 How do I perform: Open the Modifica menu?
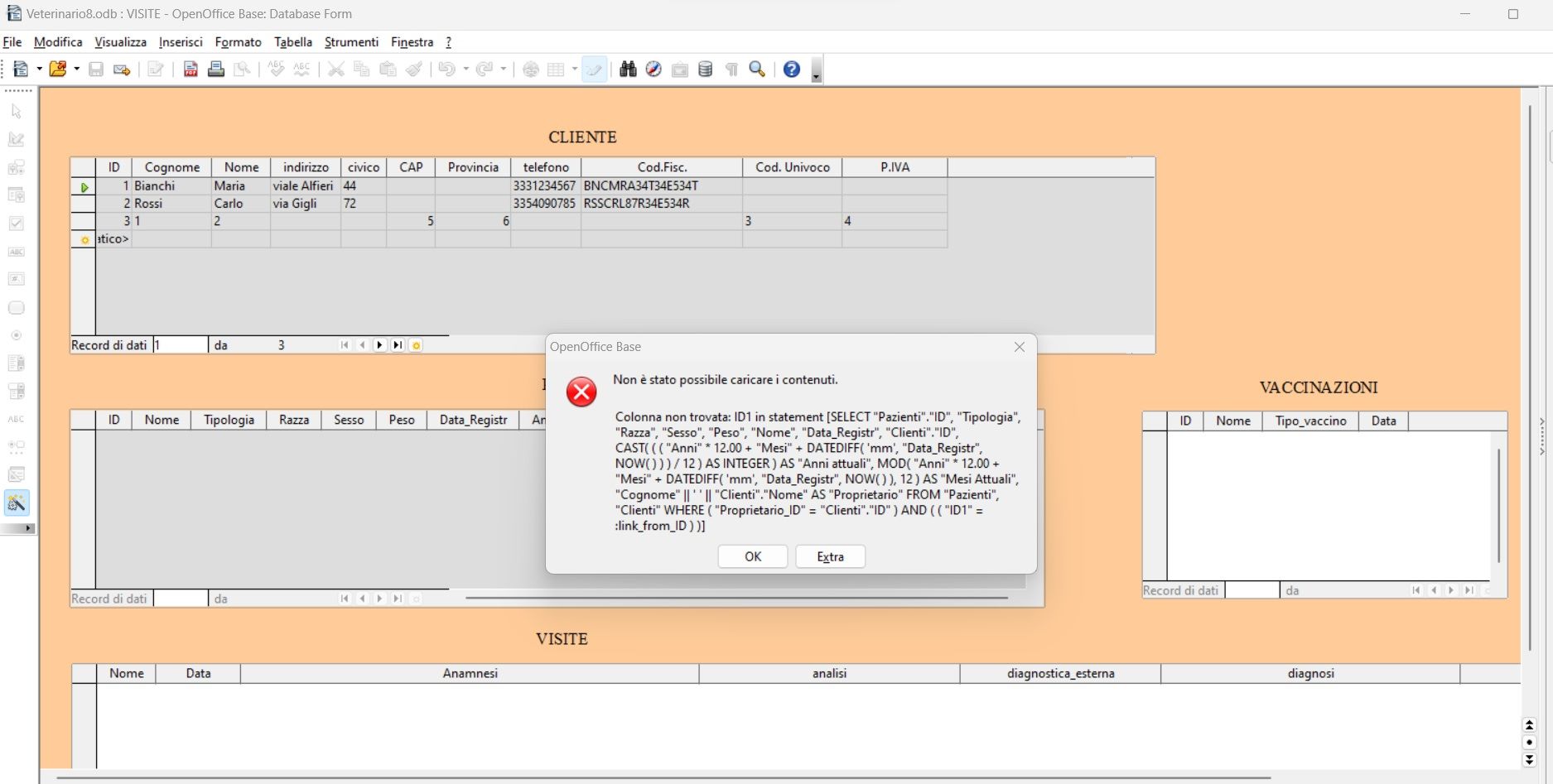click(58, 42)
